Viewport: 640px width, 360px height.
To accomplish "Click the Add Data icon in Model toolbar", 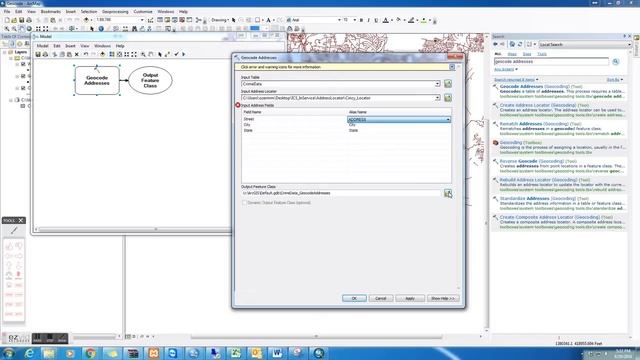I will [x=102, y=54].
